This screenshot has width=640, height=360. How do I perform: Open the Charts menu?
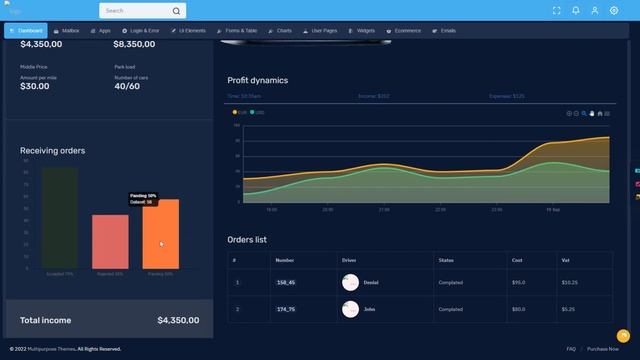(x=280, y=31)
